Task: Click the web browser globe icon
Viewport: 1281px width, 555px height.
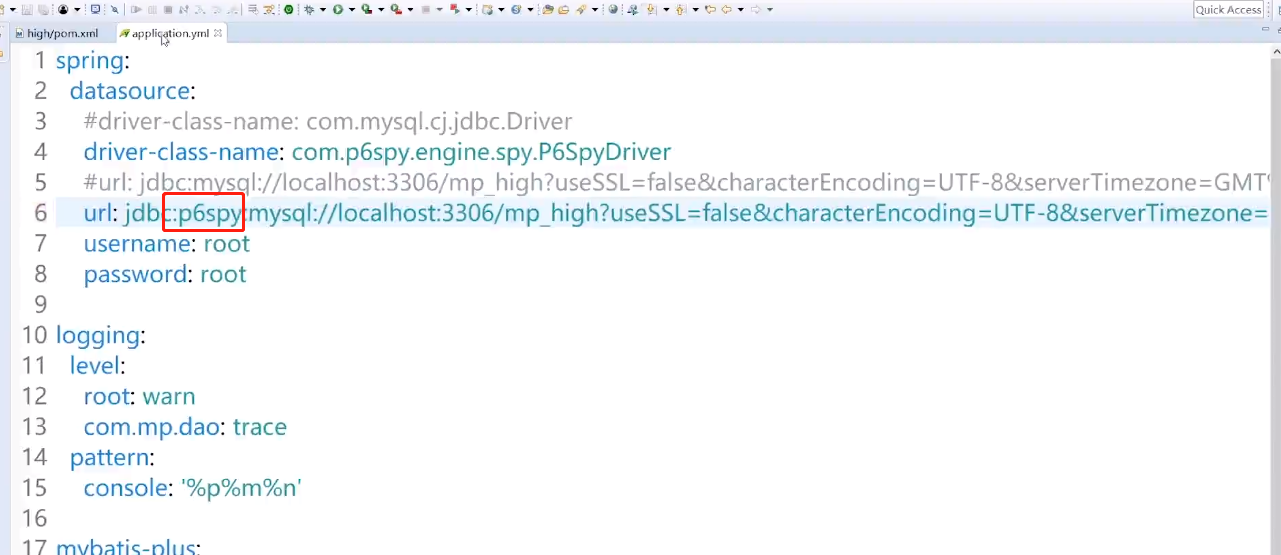Action: click(613, 10)
